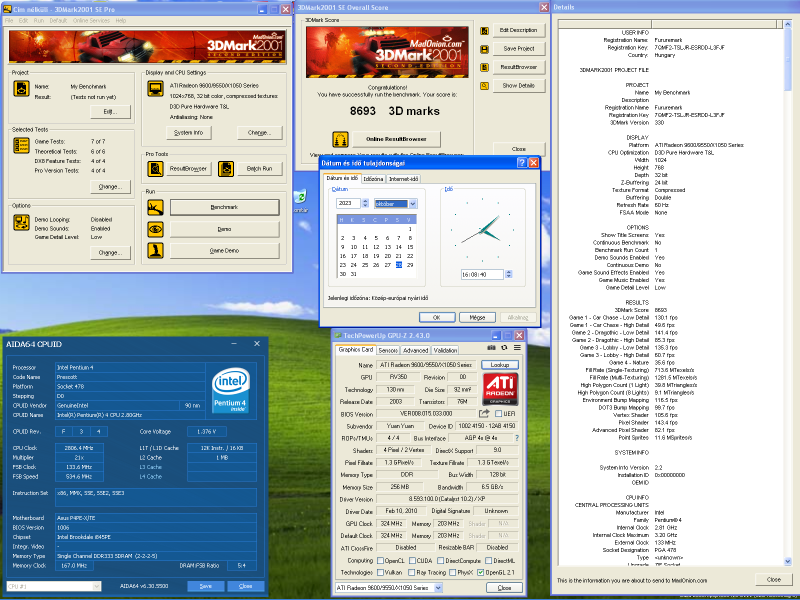
Task: Click the icon next to ResultBrowser in Overall Score
Action: point(485,67)
